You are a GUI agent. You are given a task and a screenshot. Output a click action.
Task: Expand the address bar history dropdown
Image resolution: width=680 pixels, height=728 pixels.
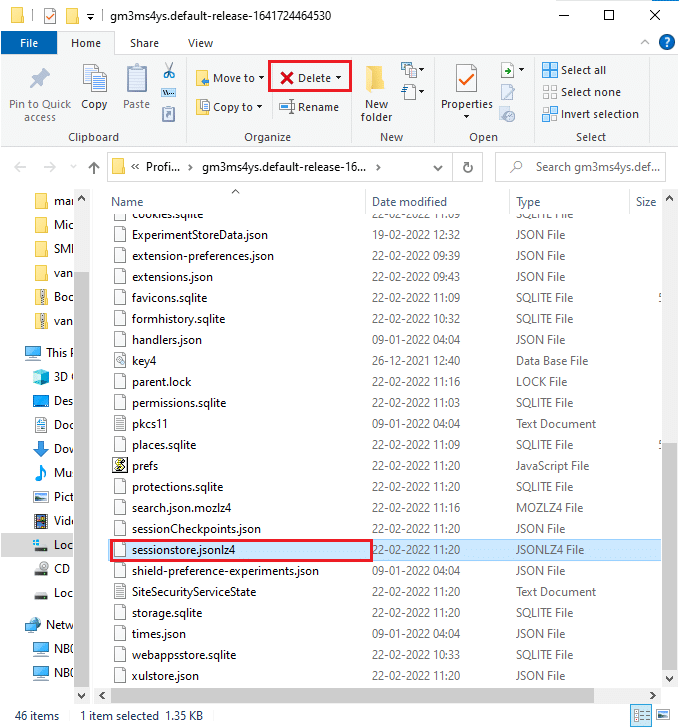(x=437, y=168)
